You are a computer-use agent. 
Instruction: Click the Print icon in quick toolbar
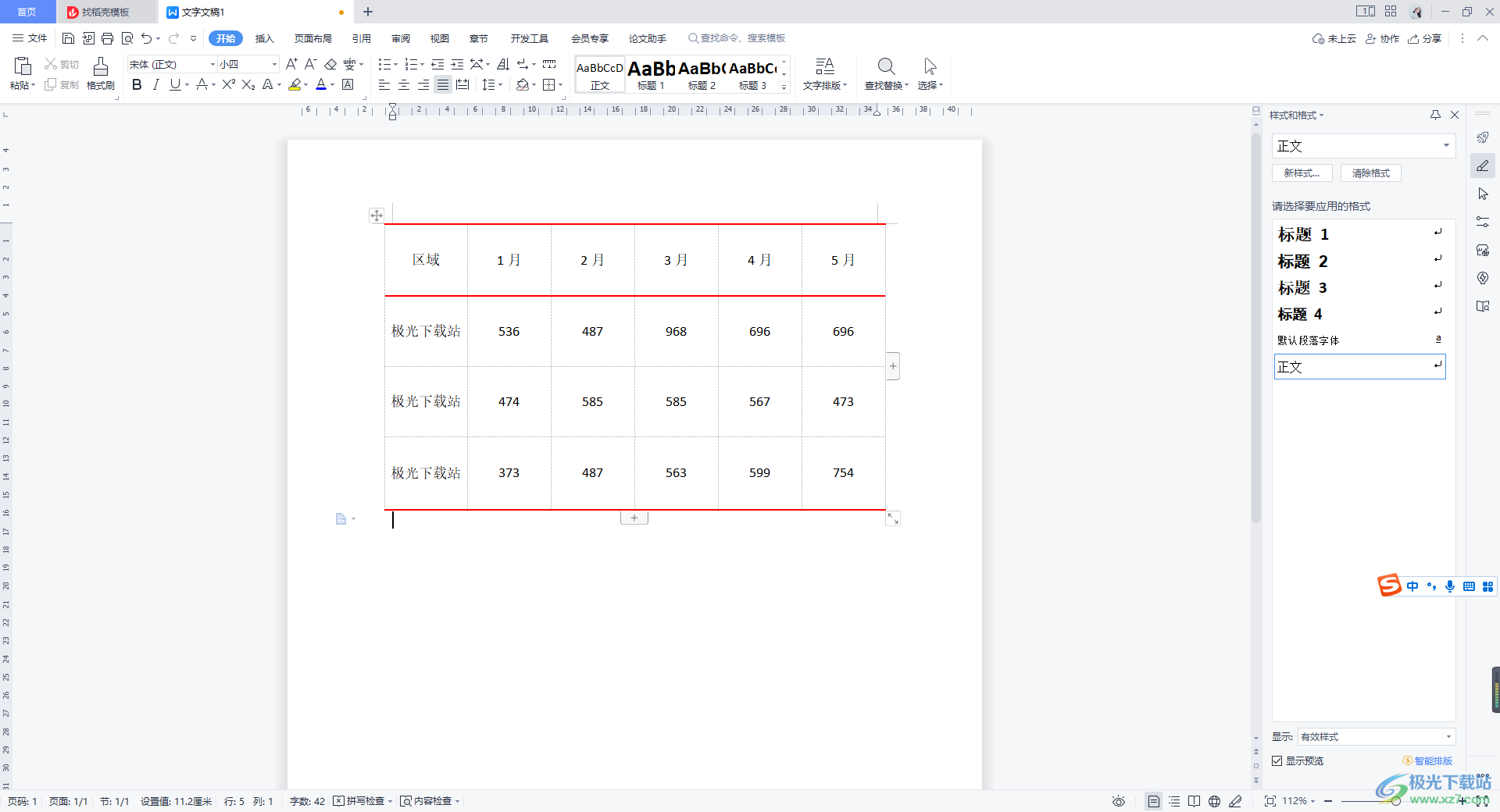point(108,38)
